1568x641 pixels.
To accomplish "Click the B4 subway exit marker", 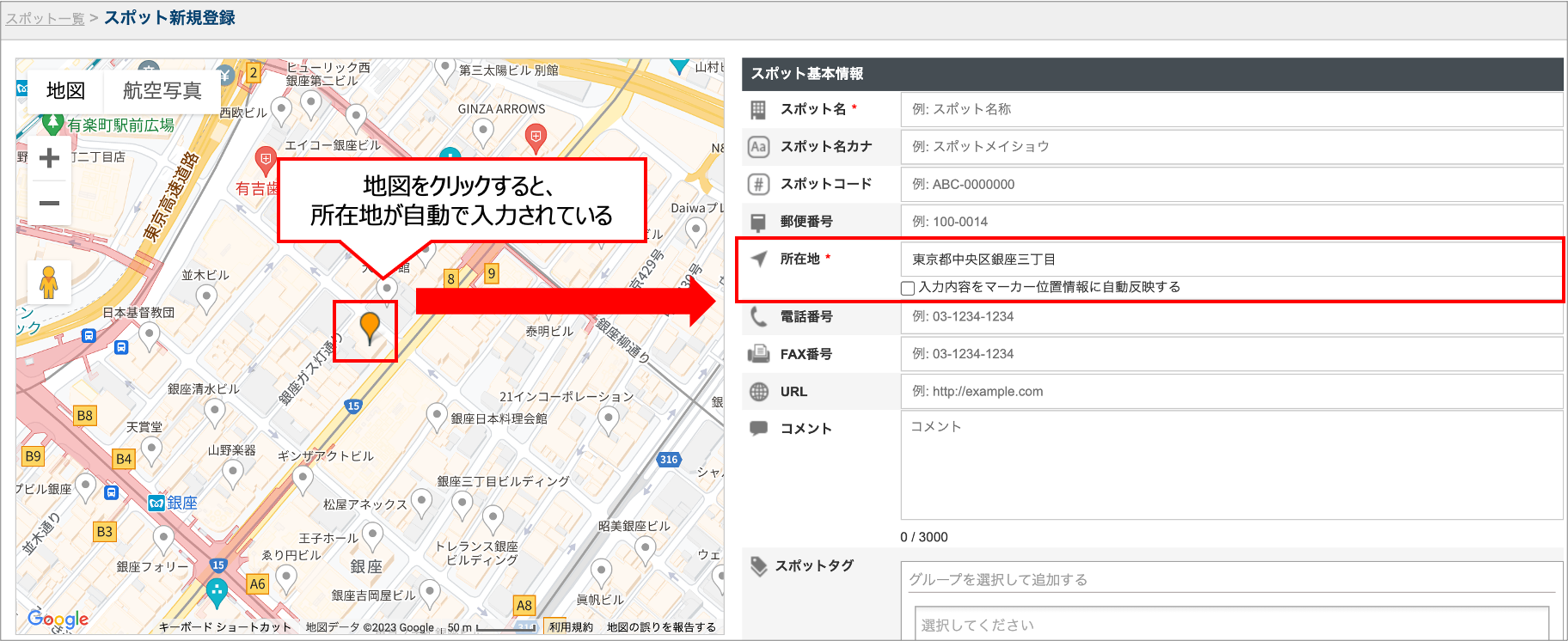I will click(x=124, y=459).
